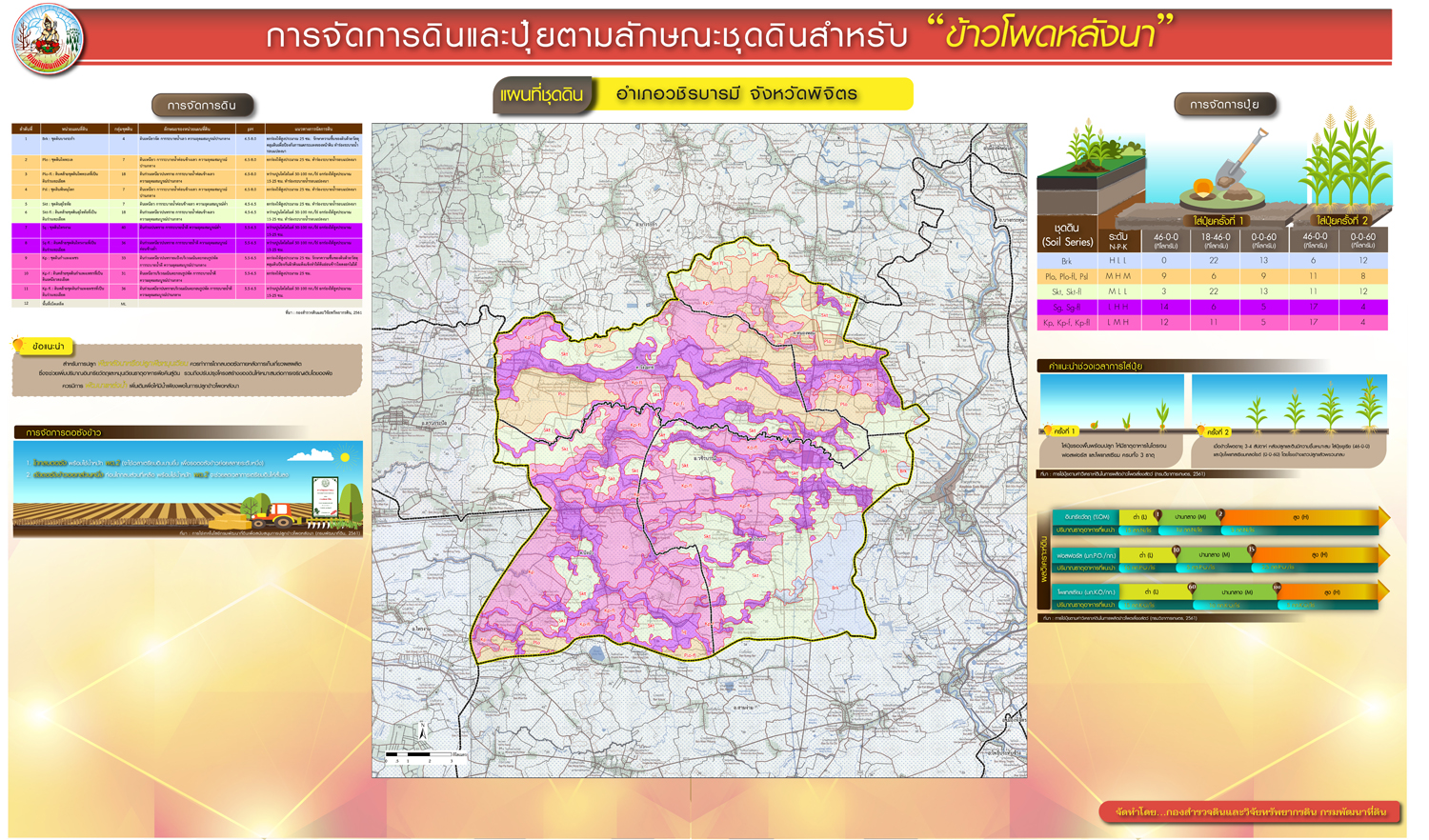Click marker 1 on the organic matter bar

[1157, 514]
